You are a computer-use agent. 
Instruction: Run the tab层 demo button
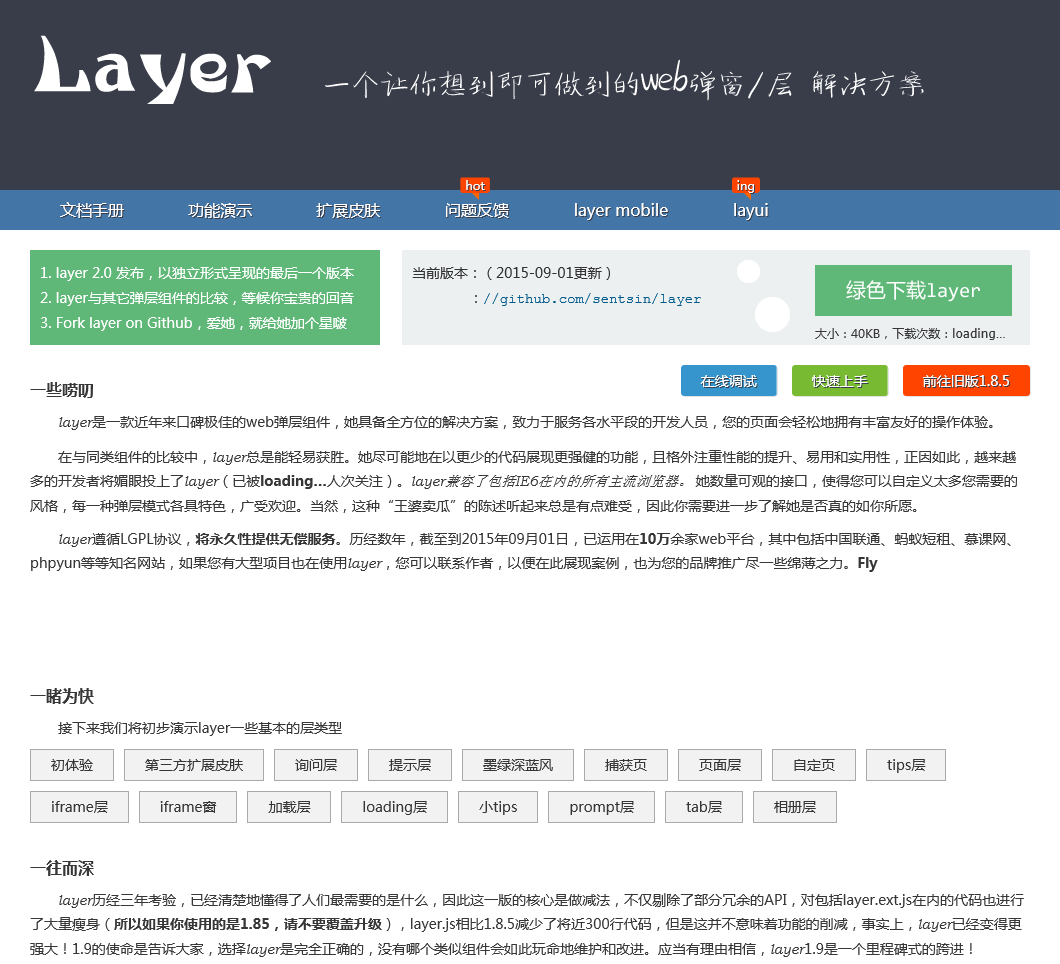pyautogui.click(x=704, y=807)
